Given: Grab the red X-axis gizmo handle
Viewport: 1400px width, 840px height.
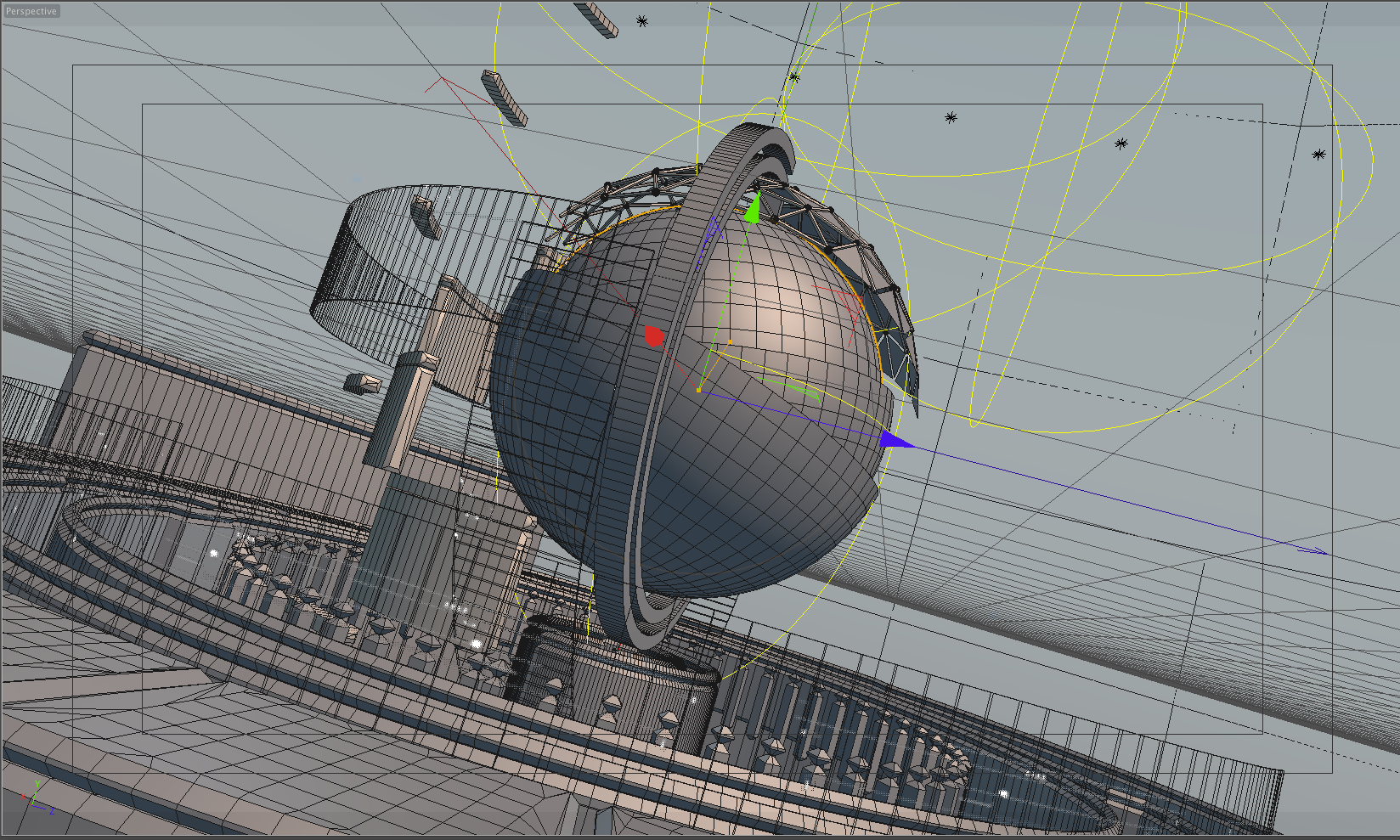Looking at the screenshot, I should click(x=653, y=336).
